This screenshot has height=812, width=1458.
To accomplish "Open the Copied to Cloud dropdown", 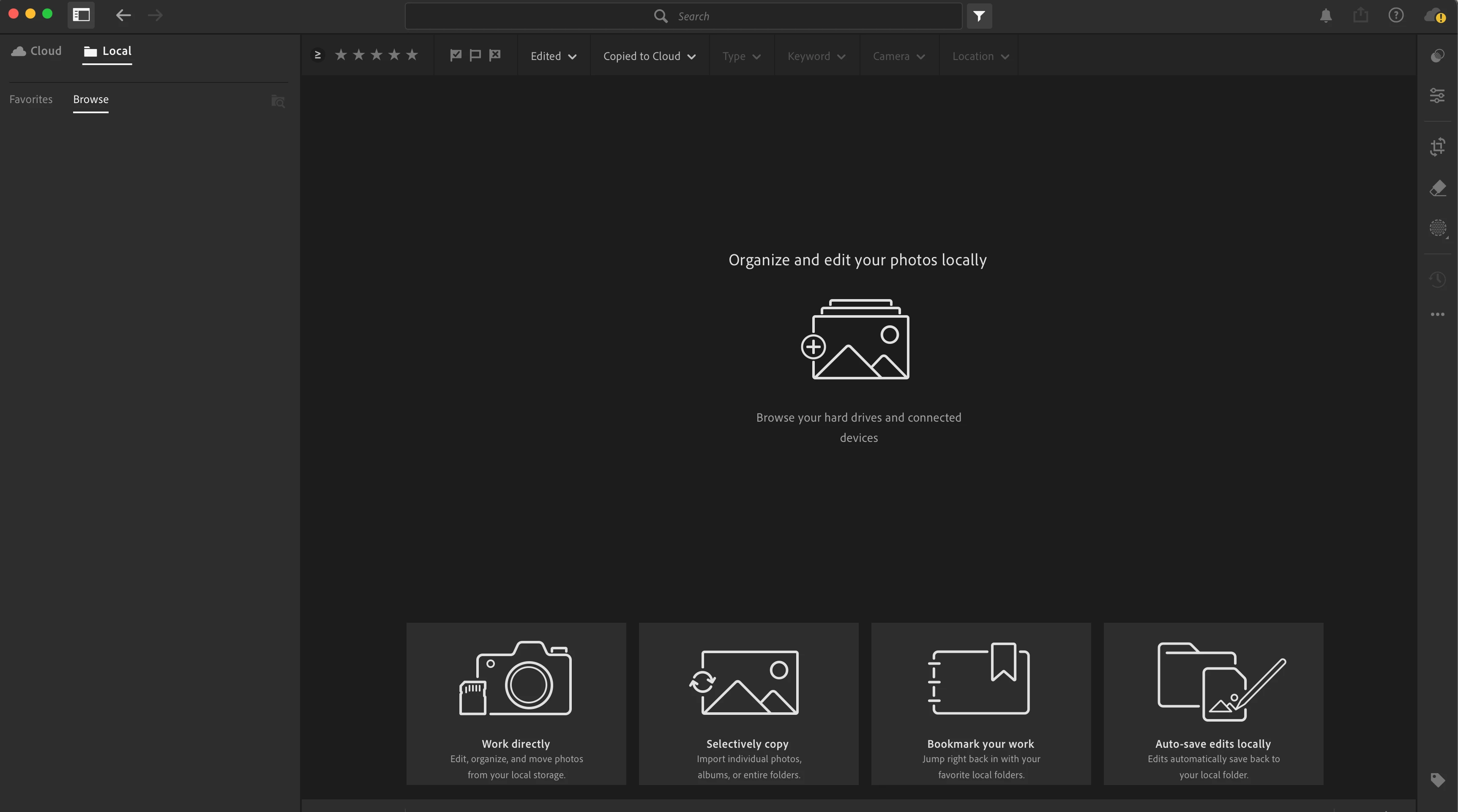I will point(649,56).
